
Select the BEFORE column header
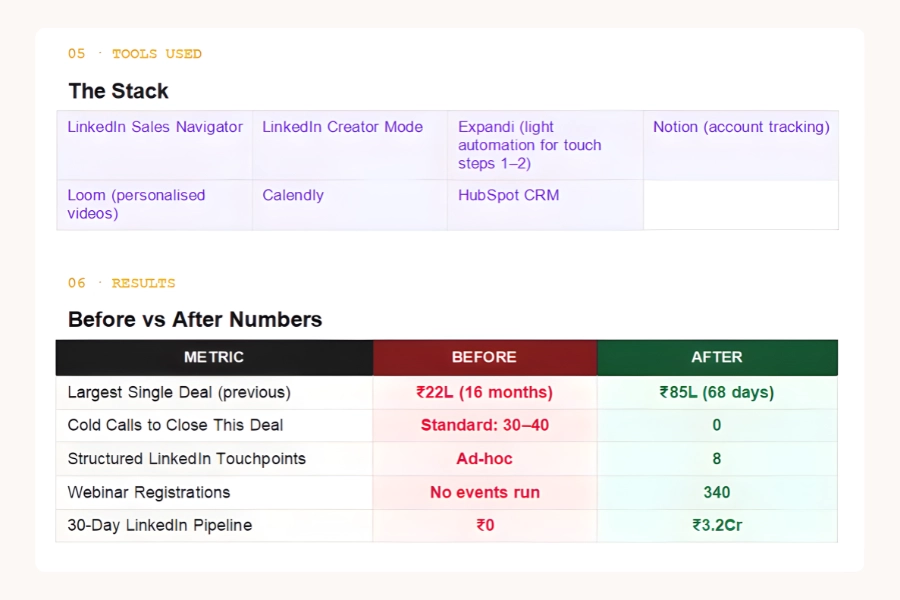(x=484, y=357)
